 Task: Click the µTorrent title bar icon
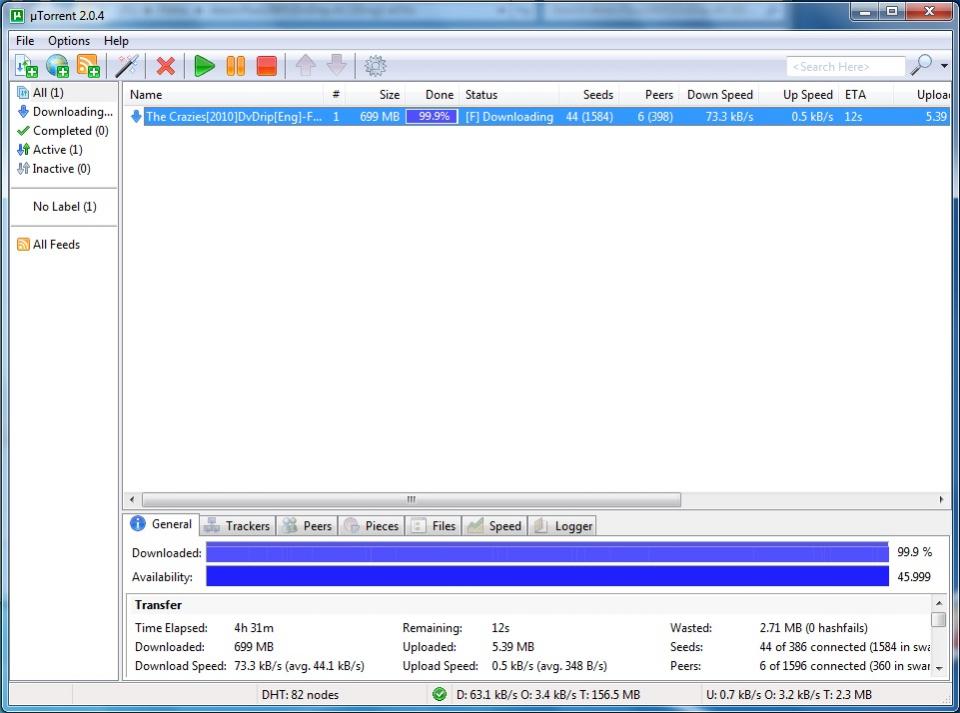pos(17,15)
